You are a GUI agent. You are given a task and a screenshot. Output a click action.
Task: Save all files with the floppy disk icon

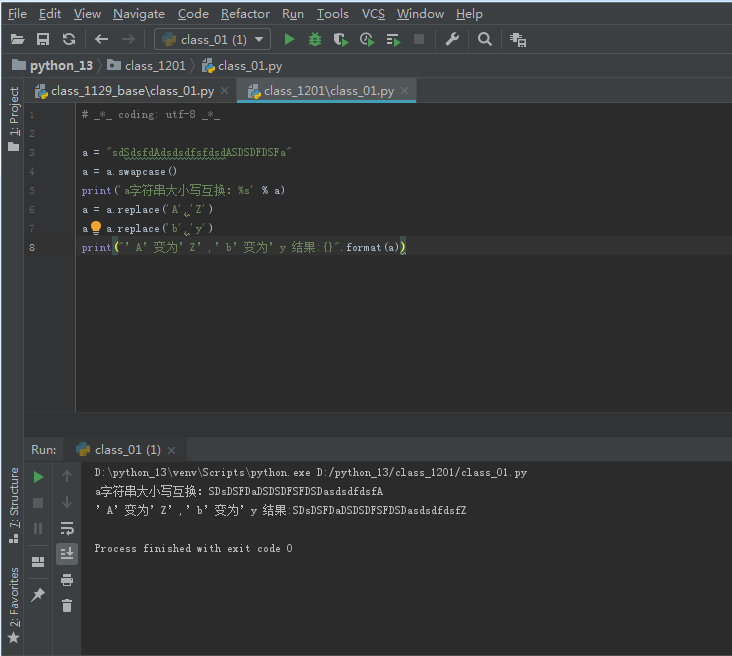tap(43, 39)
